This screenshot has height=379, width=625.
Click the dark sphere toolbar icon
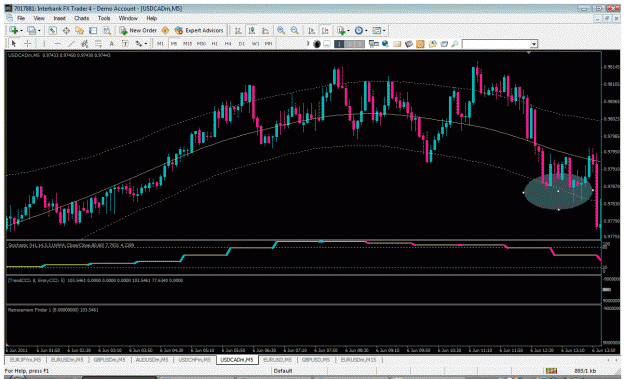click(317, 44)
